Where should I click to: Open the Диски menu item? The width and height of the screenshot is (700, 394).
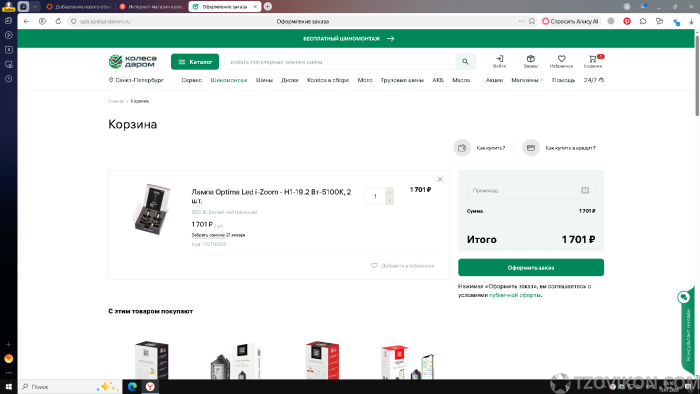[290, 80]
